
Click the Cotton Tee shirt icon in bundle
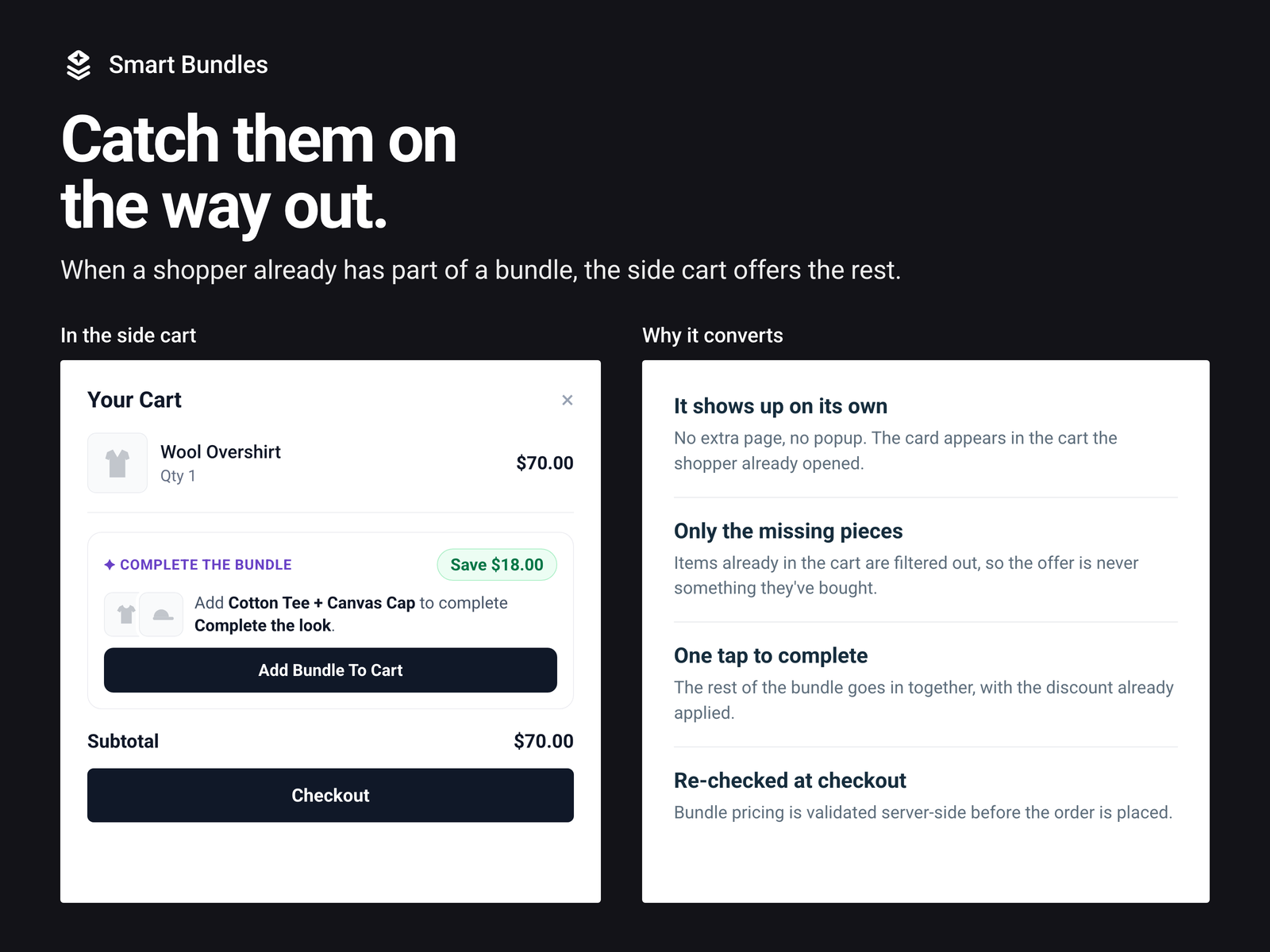[125, 614]
